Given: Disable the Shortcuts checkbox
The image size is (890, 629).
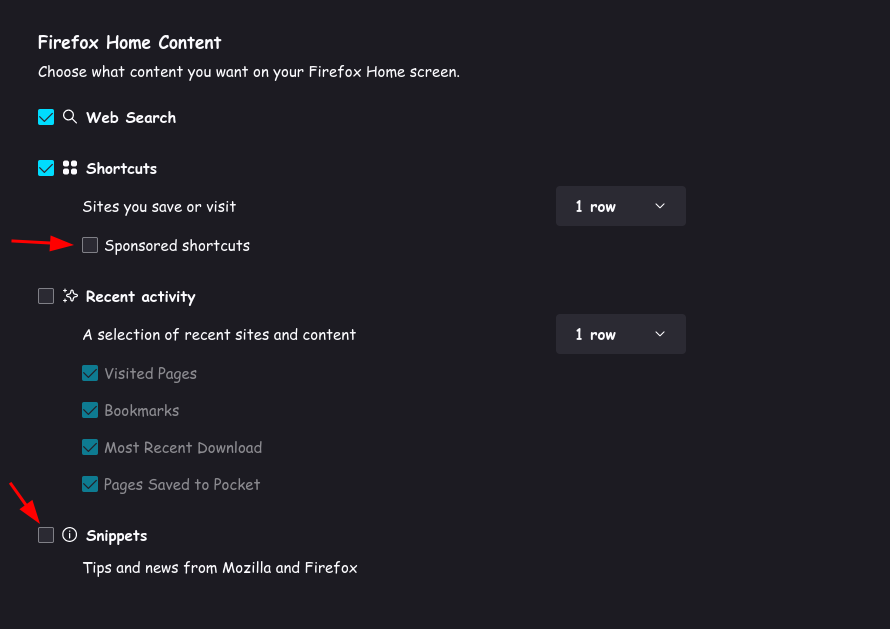Looking at the screenshot, I should click(x=46, y=168).
